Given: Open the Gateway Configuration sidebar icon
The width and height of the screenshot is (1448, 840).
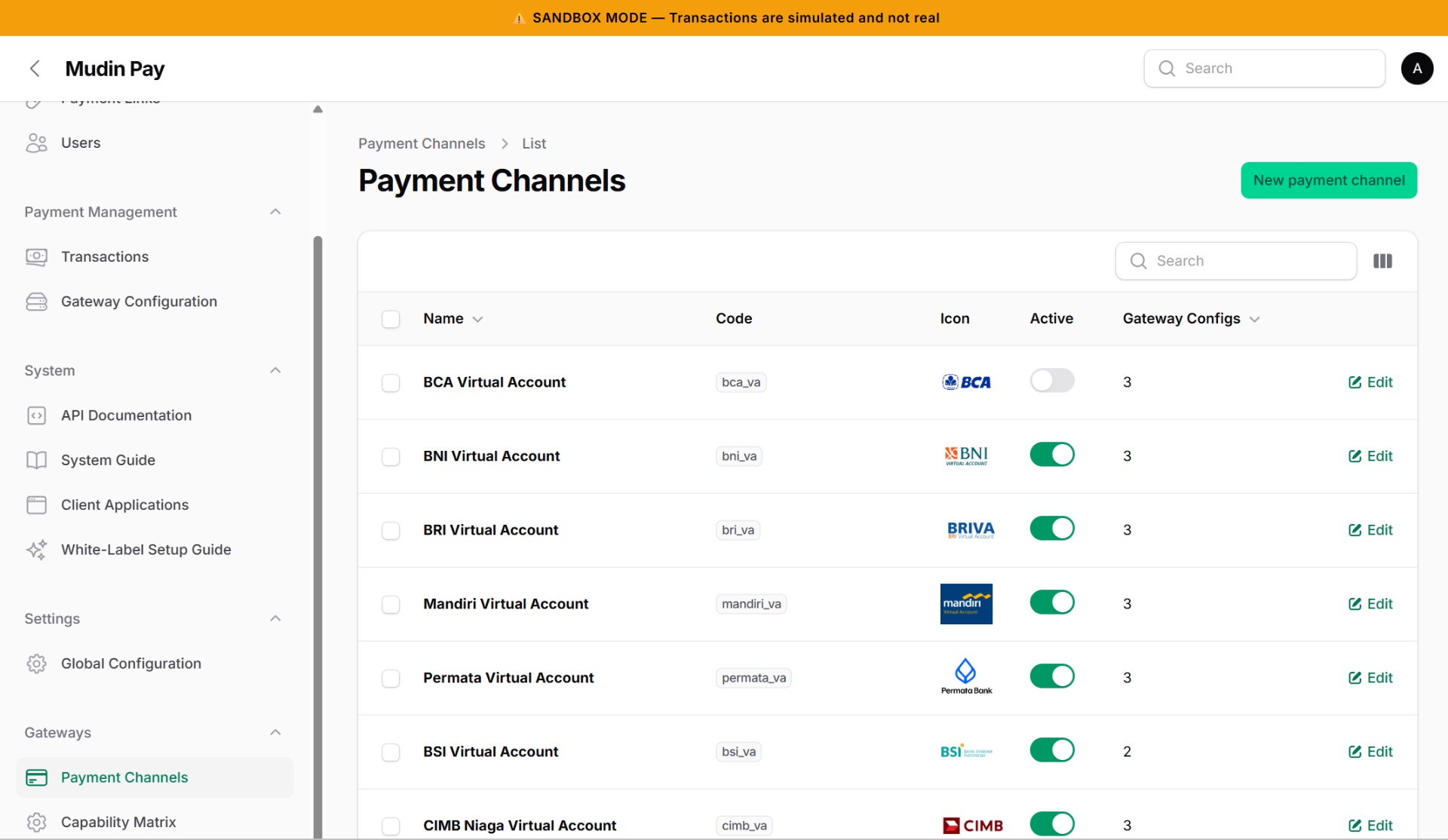Looking at the screenshot, I should pos(36,302).
